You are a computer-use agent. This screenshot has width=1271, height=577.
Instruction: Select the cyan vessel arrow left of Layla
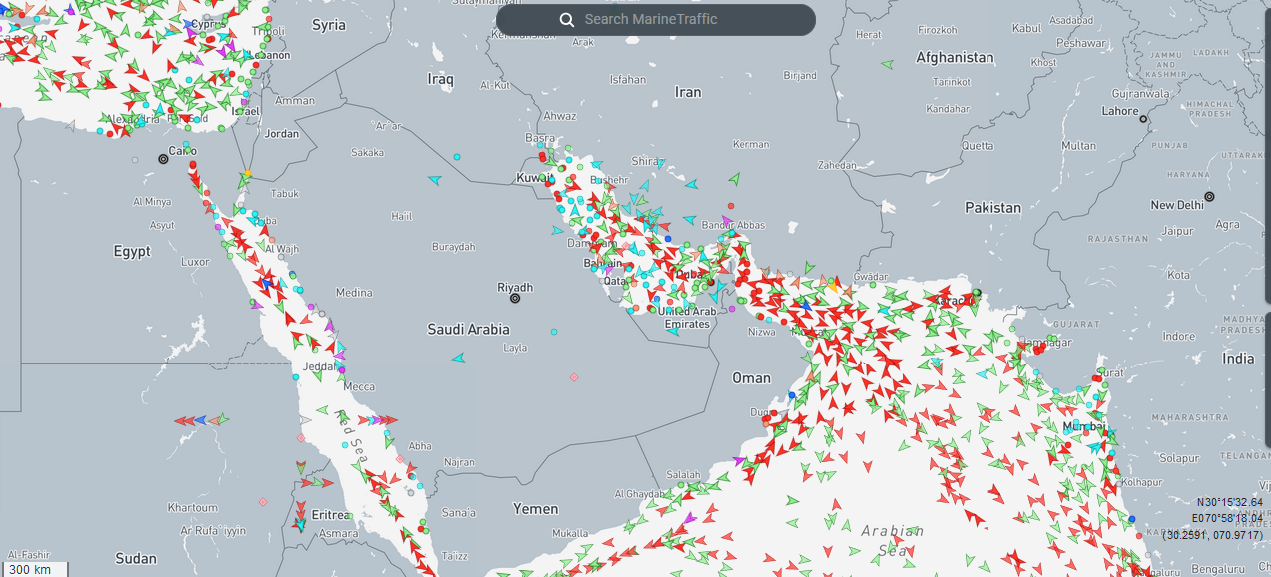[458, 358]
